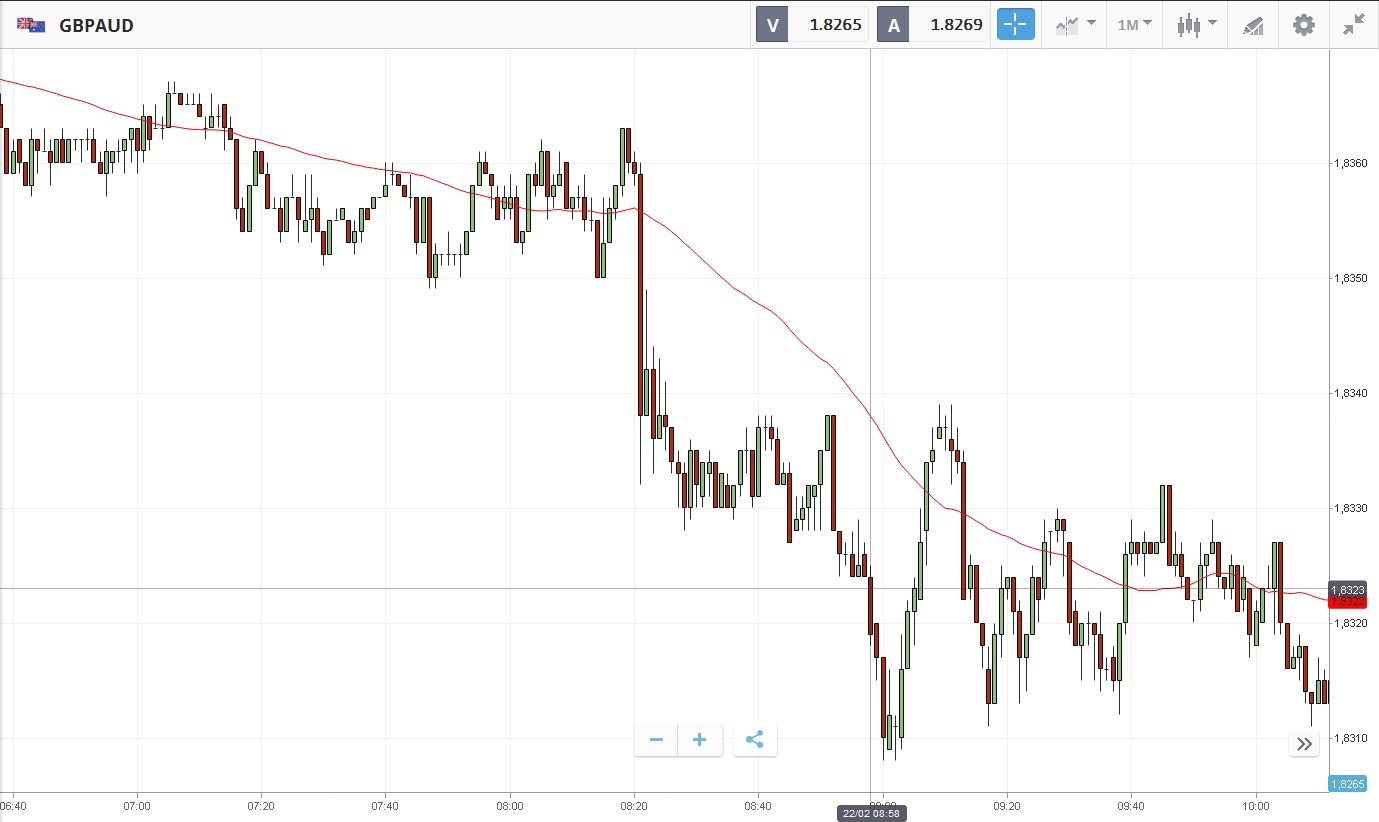Click the 22/02 08:58 time marker

point(871,813)
